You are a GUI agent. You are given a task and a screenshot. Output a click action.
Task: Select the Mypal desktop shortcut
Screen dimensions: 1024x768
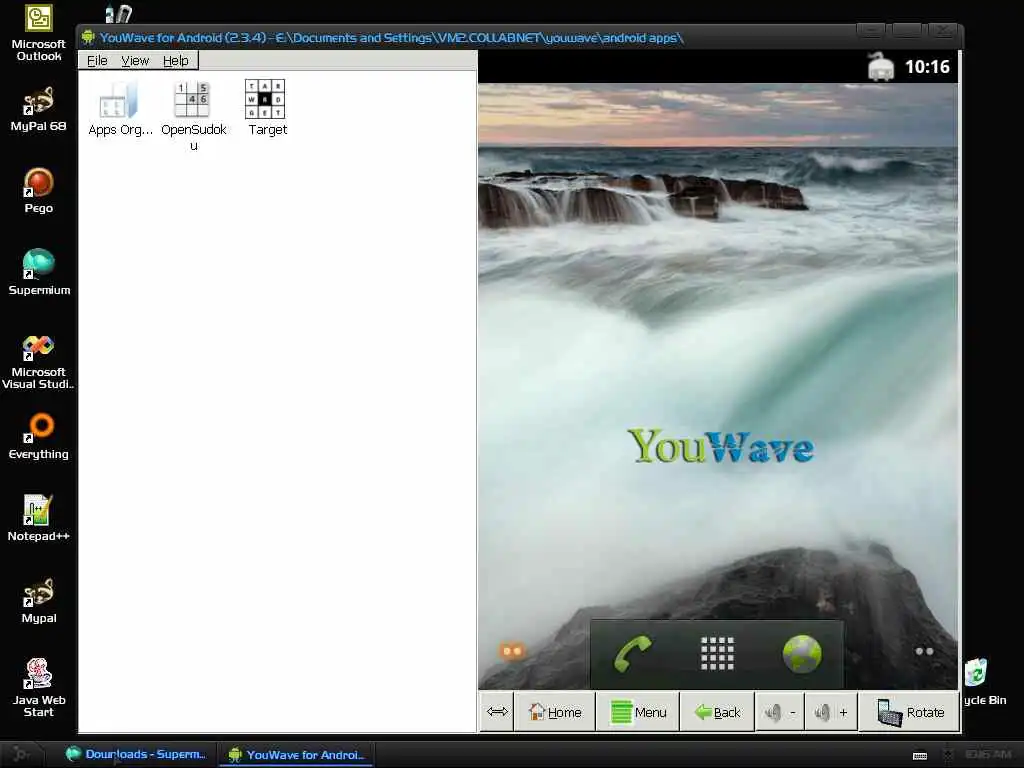click(39, 601)
